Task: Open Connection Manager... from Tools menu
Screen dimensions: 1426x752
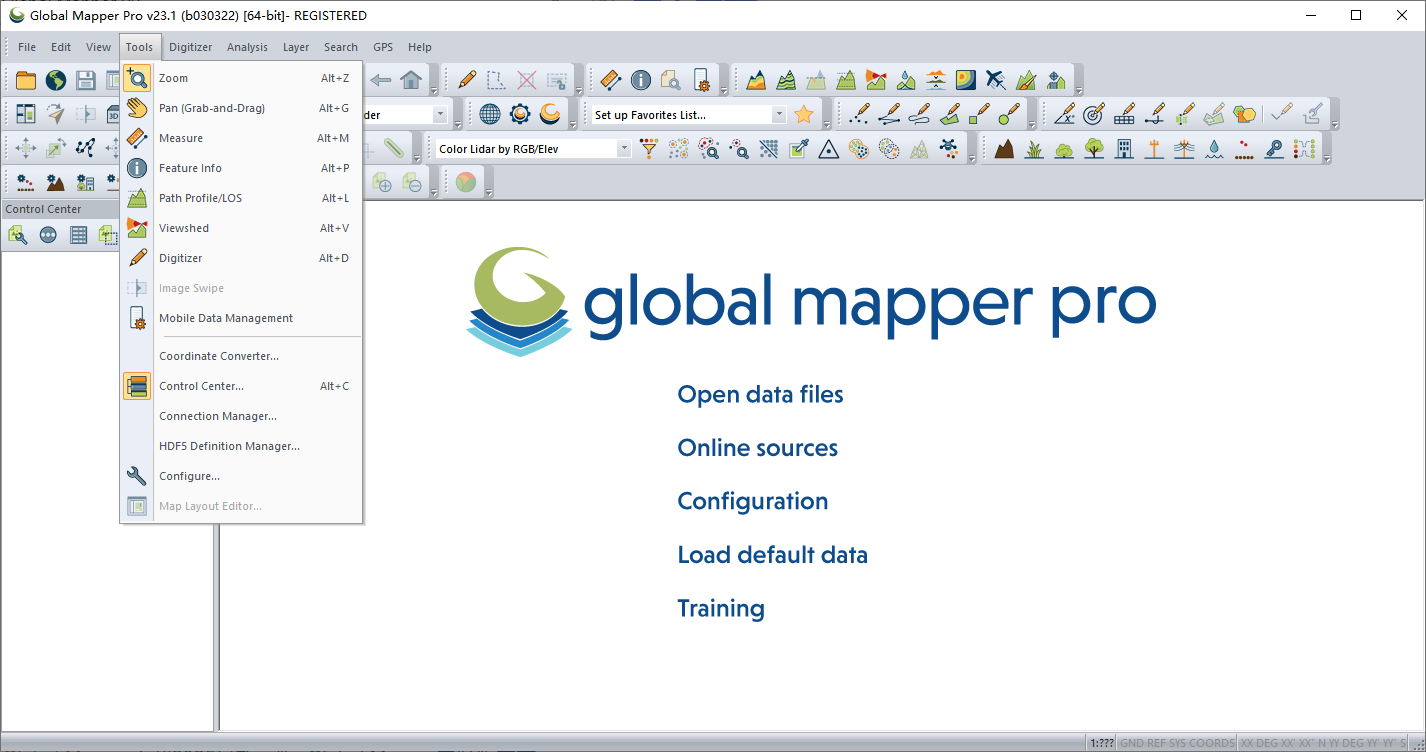Action: (x=241, y=416)
